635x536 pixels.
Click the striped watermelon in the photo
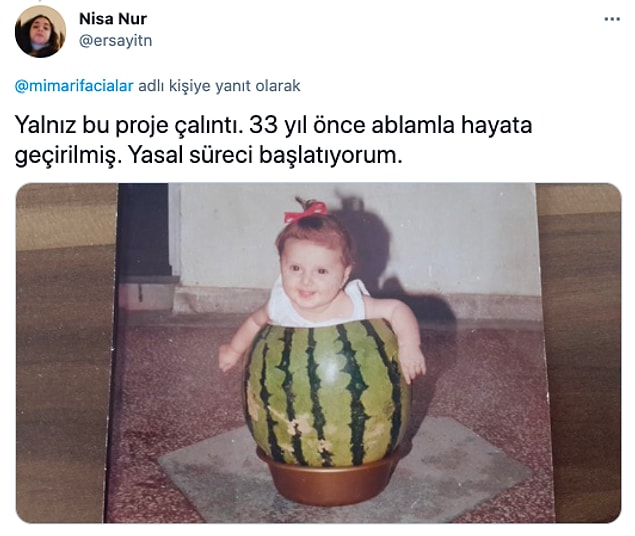point(326,392)
